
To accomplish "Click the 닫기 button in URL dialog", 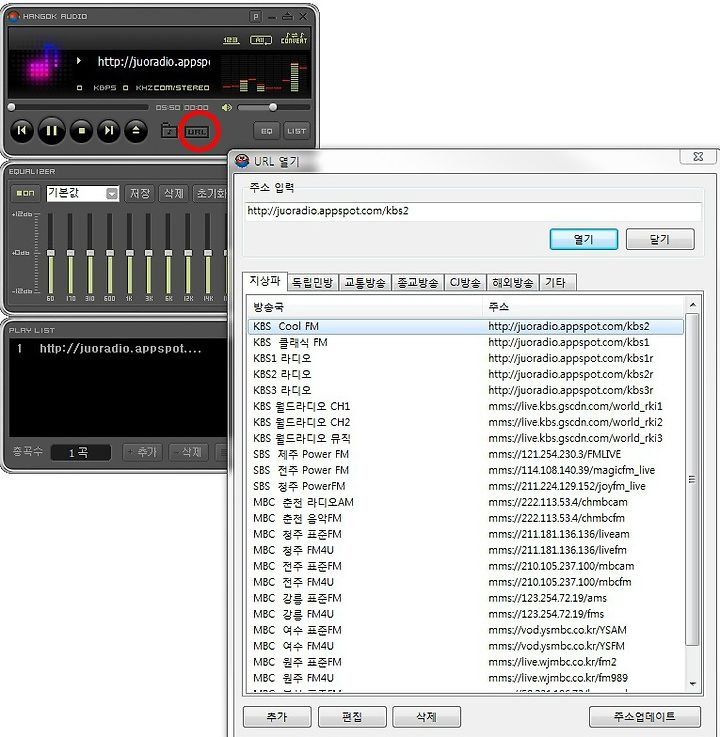I will [x=660, y=239].
